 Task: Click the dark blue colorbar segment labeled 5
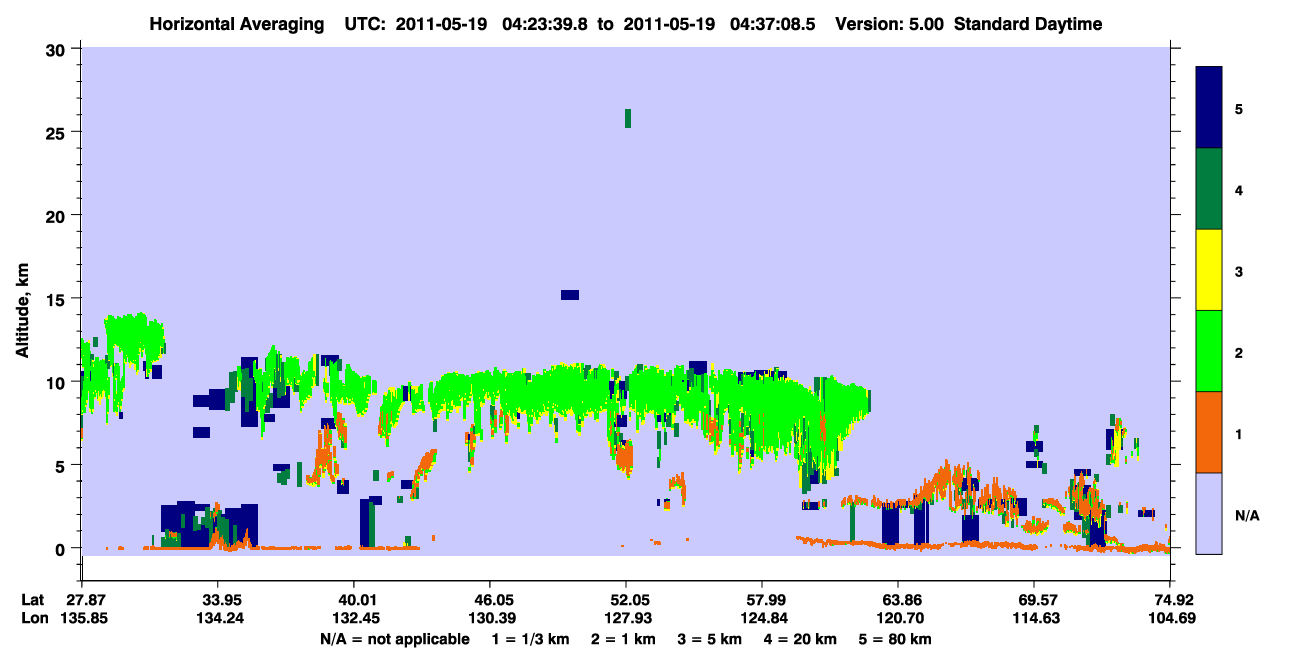point(1209,108)
